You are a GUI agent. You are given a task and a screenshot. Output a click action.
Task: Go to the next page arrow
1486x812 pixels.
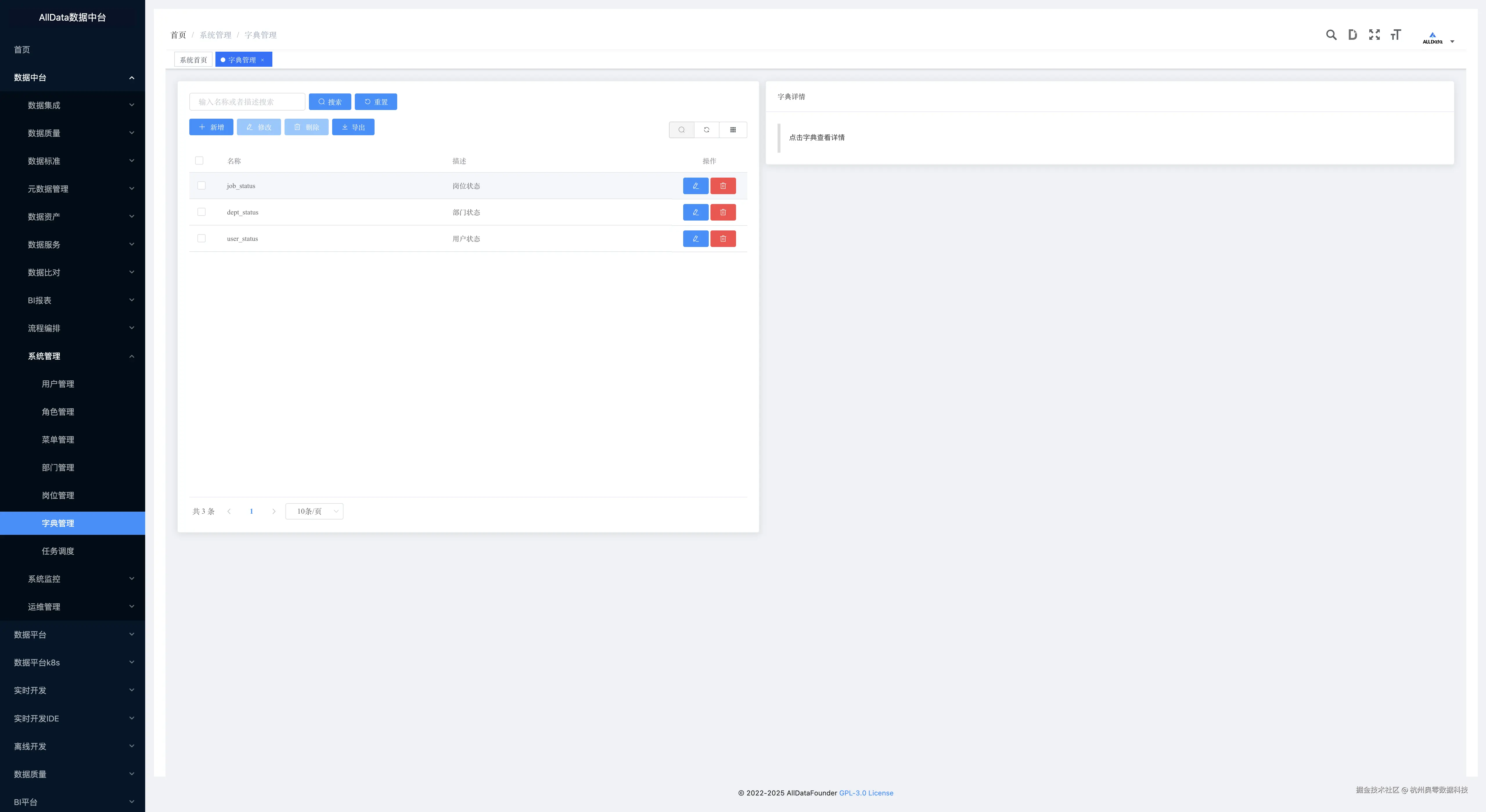coord(274,512)
